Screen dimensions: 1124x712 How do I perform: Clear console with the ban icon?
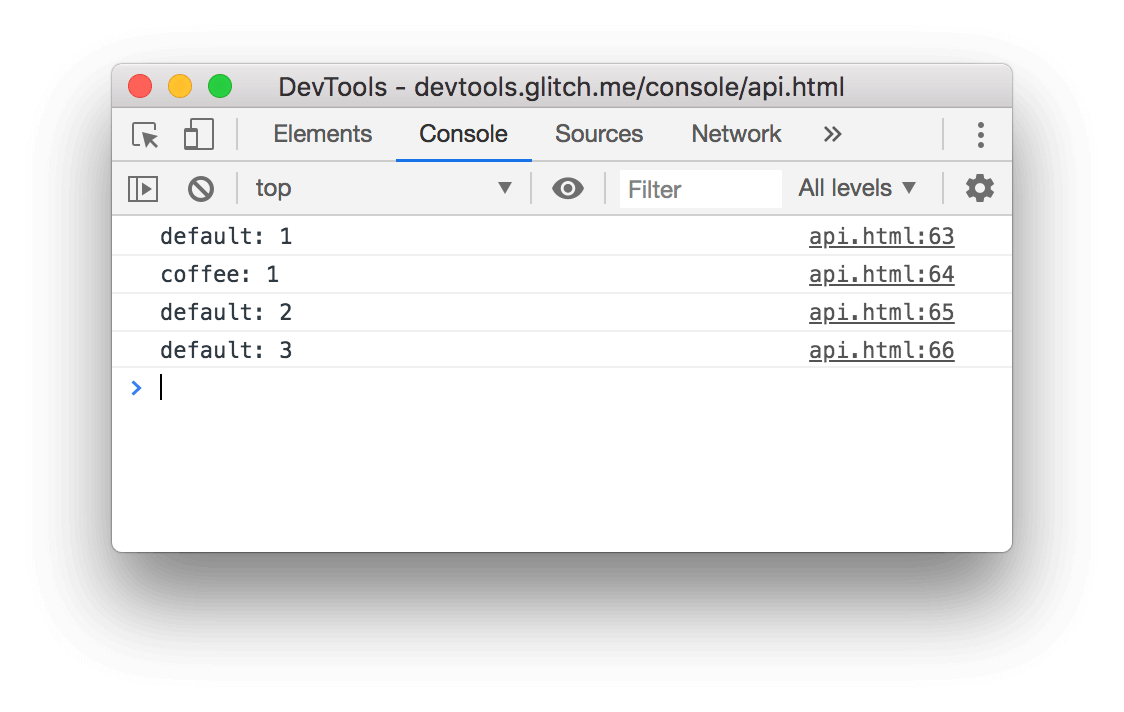coord(201,189)
